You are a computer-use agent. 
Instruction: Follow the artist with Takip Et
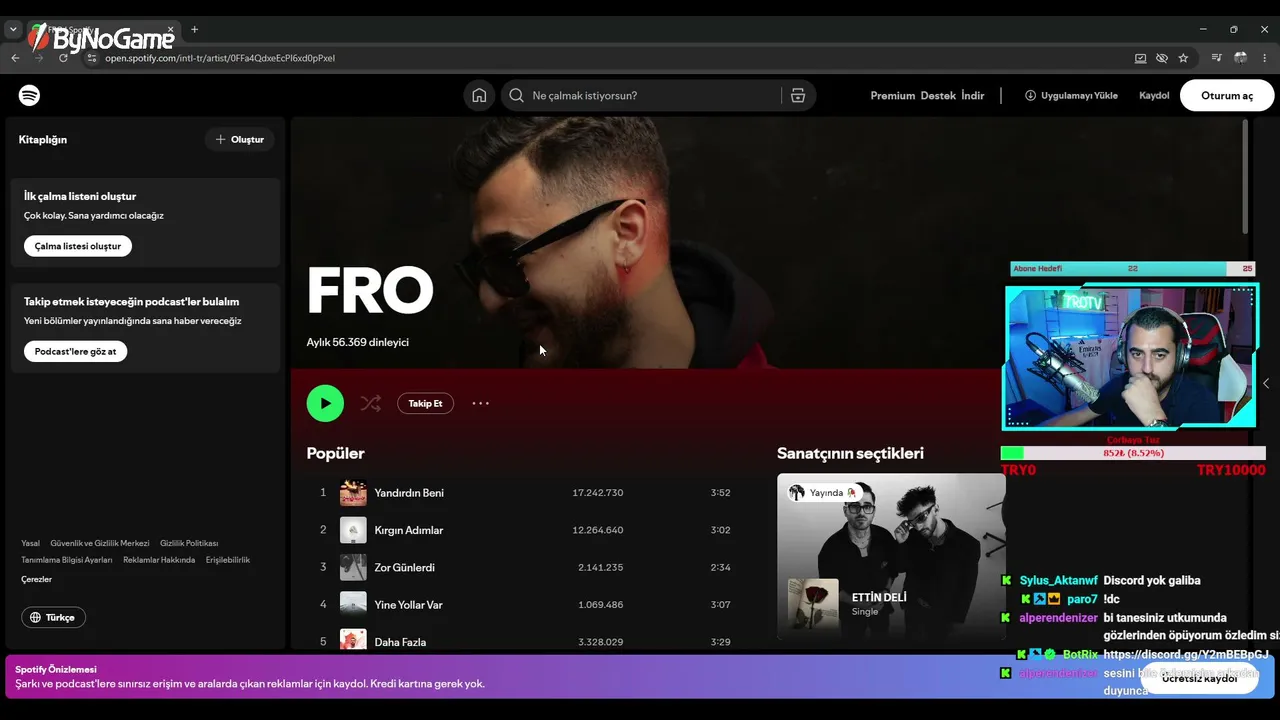tap(425, 403)
